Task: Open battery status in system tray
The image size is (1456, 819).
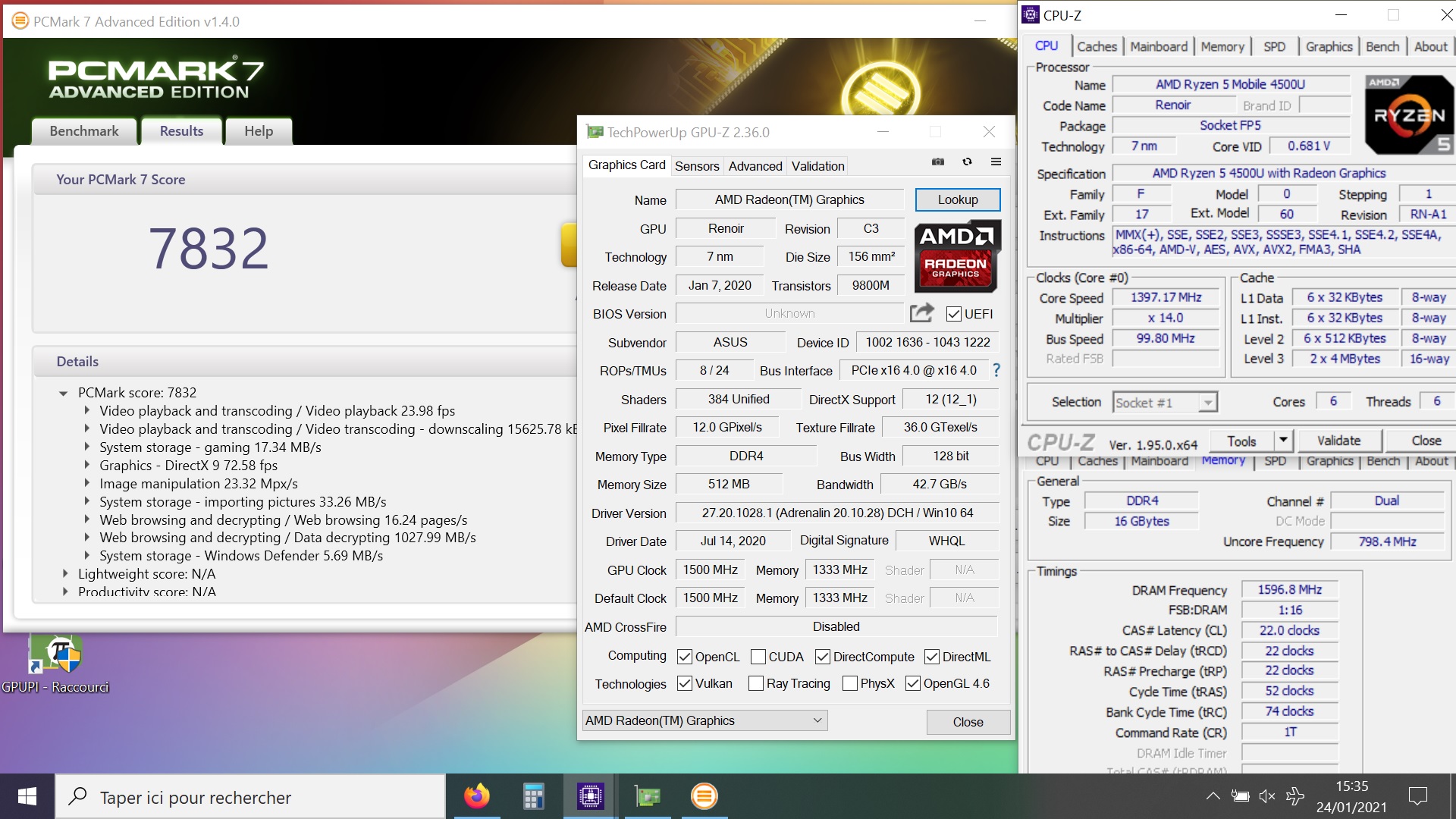Action: click(1240, 796)
